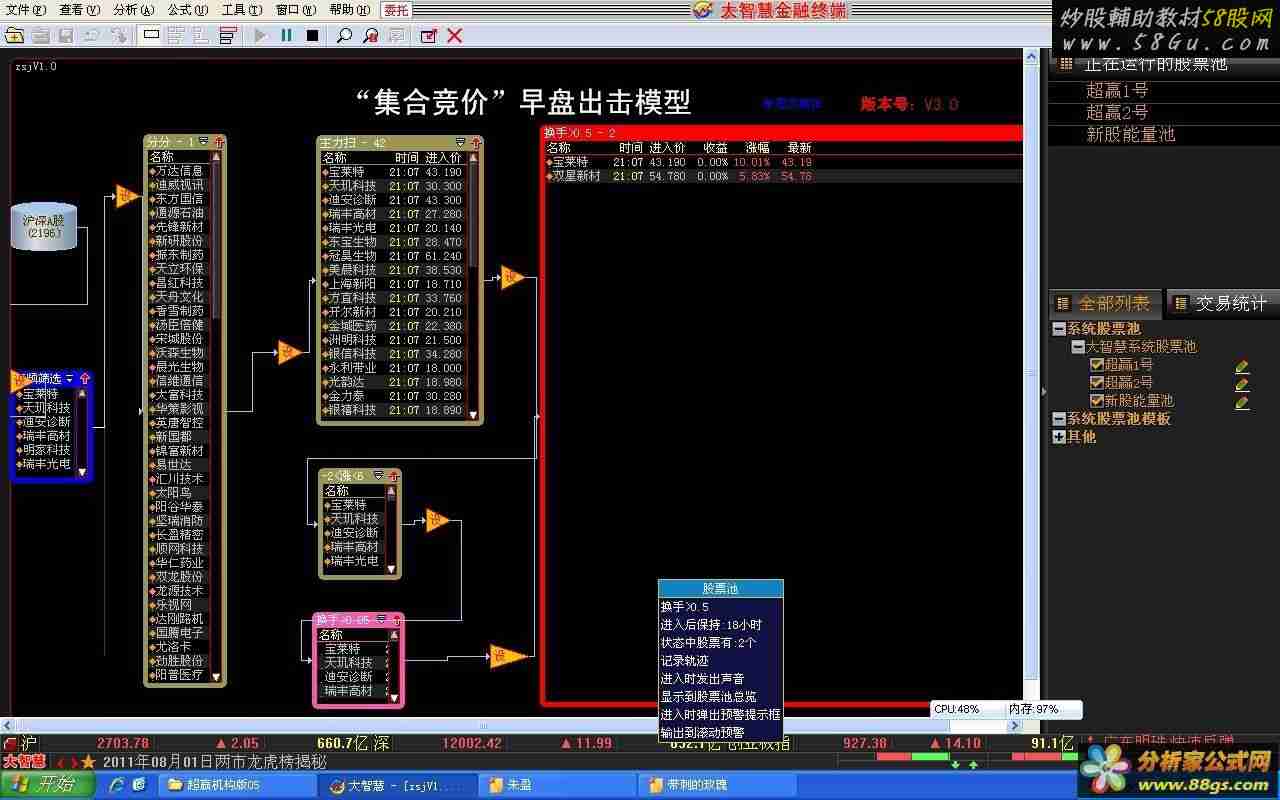Open the 窗口 menu

click(295, 10)
